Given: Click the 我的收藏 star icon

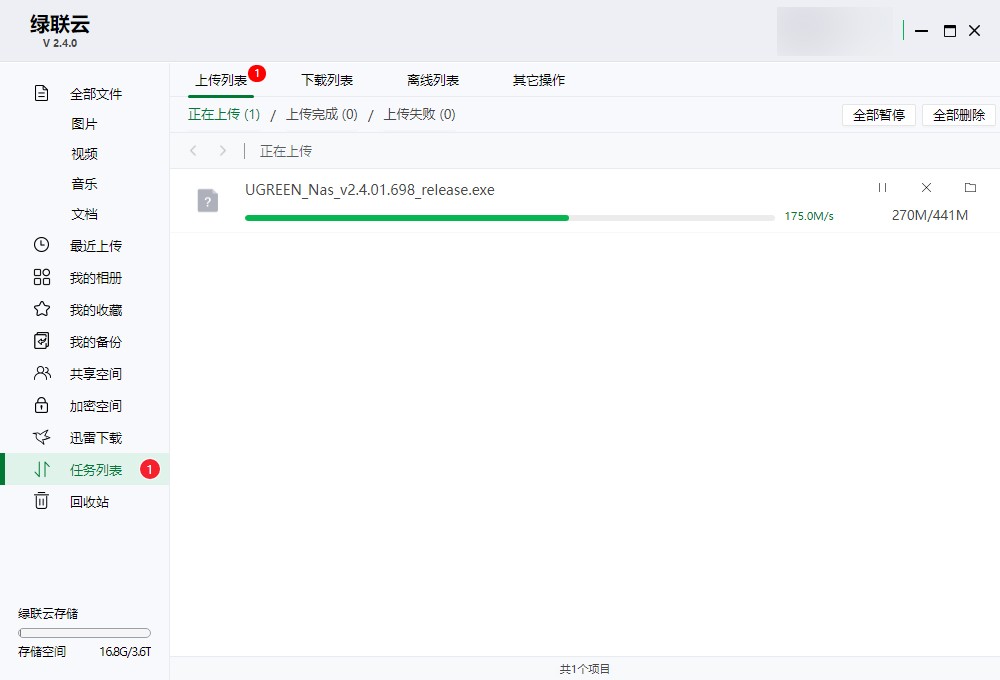Looking at the screenshot, I should tap(41, 309).
